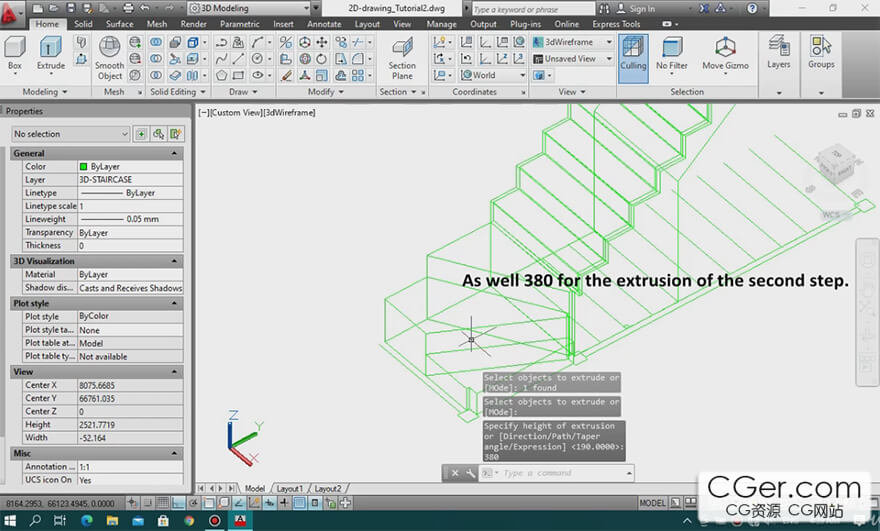Open Microsoft Edge from taskbar
The height and width of the screenshot is (531, 880).
[x=86, y=521]
